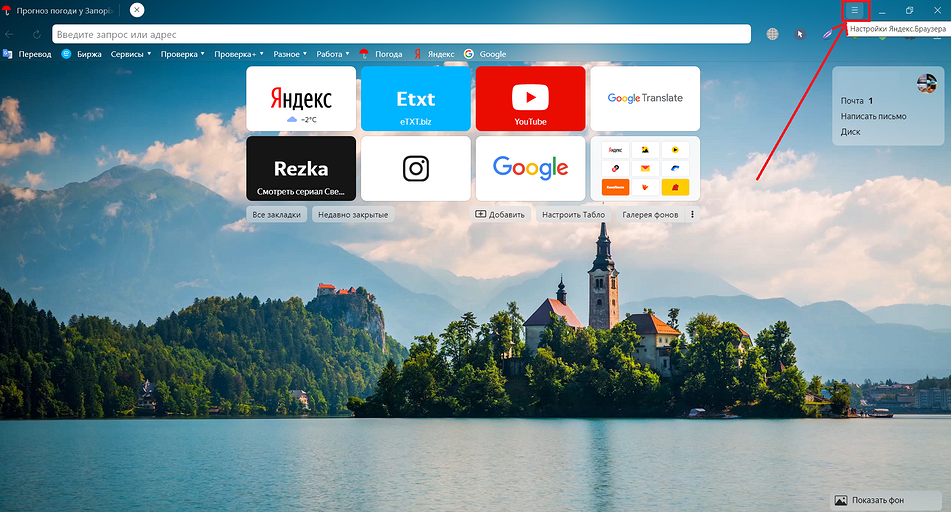The height and width of the screenshot is (512, 951).
Task: Expand the Проверка+ bookmarks folder
Action: coord(239,54)
